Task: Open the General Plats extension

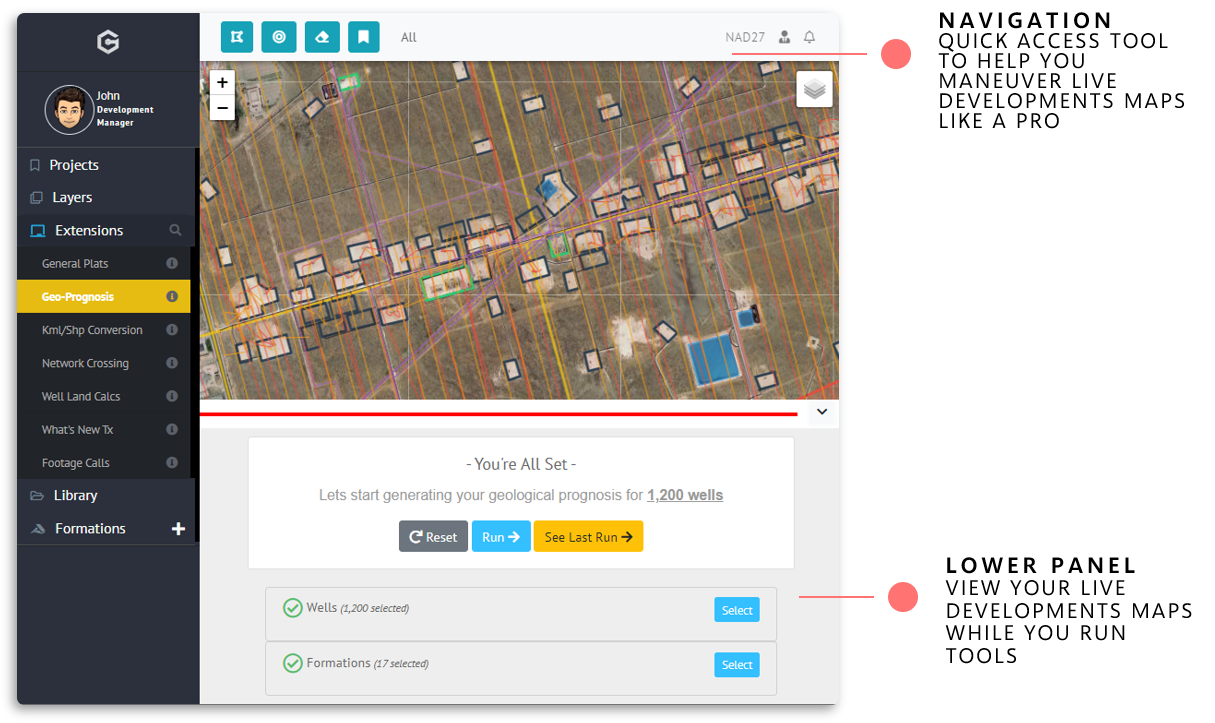Action: point(73,263)
